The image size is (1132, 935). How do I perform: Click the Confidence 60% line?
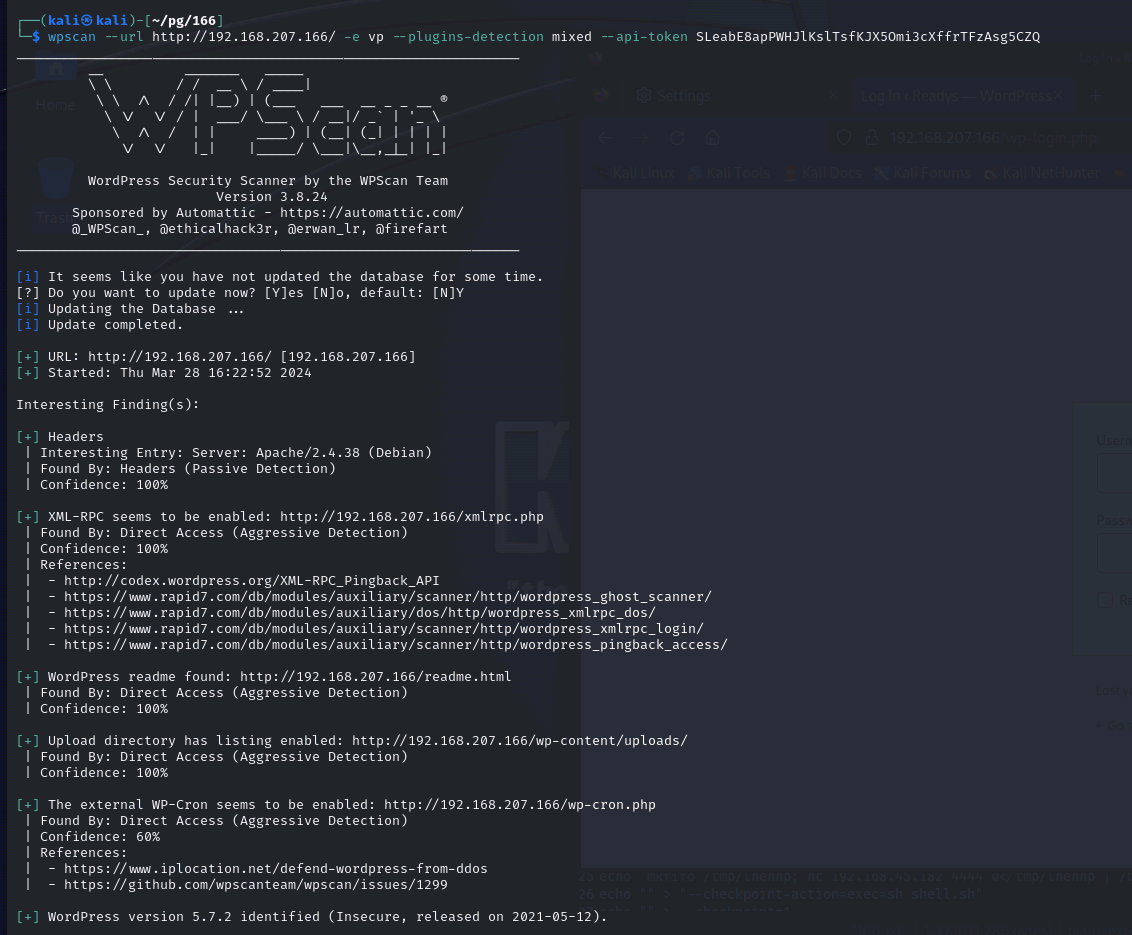pyautogui.click(x=100, y=837)
